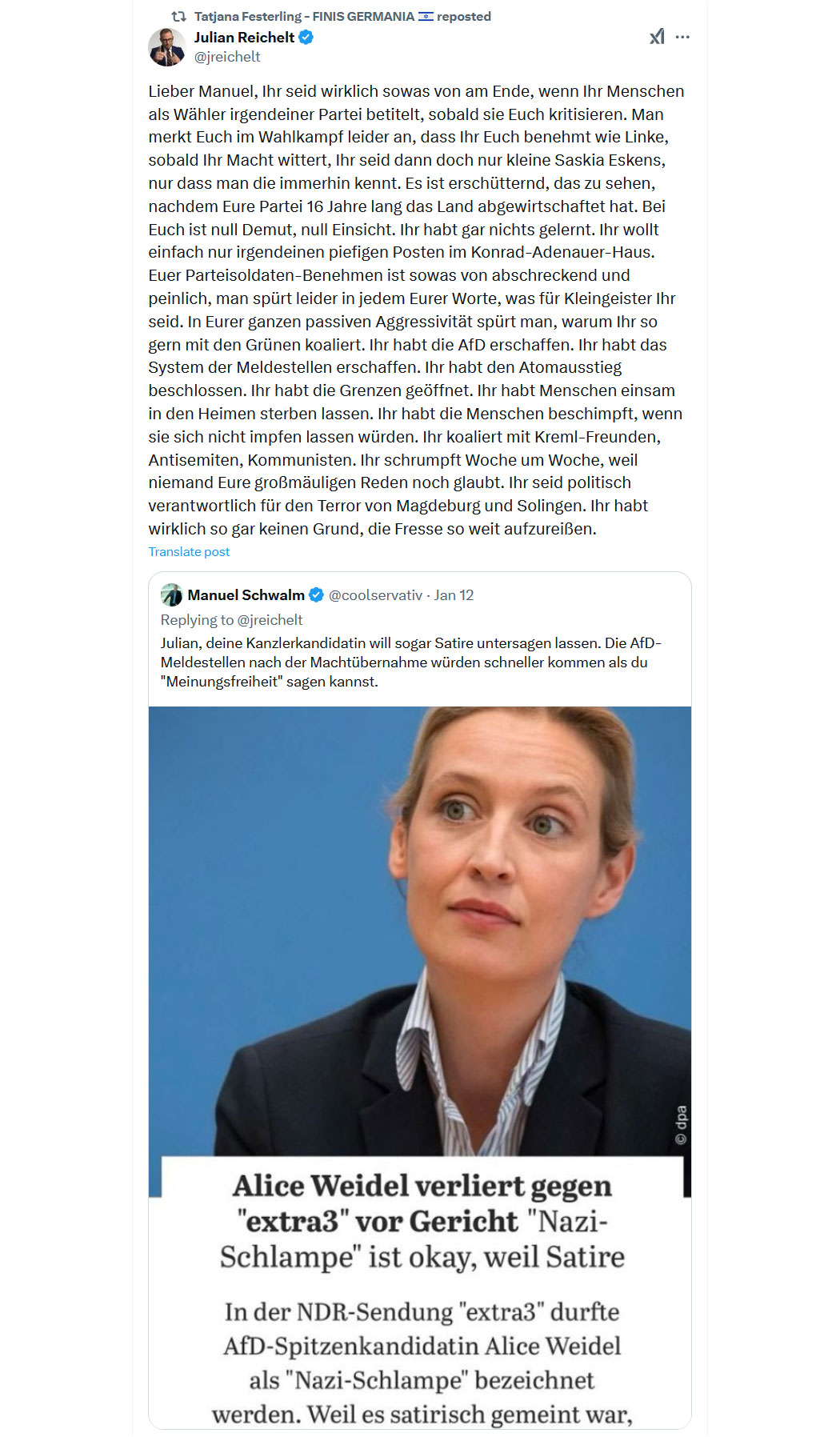
Task: Open the @jreichelt handle under the name
Action: pos(227,57)
